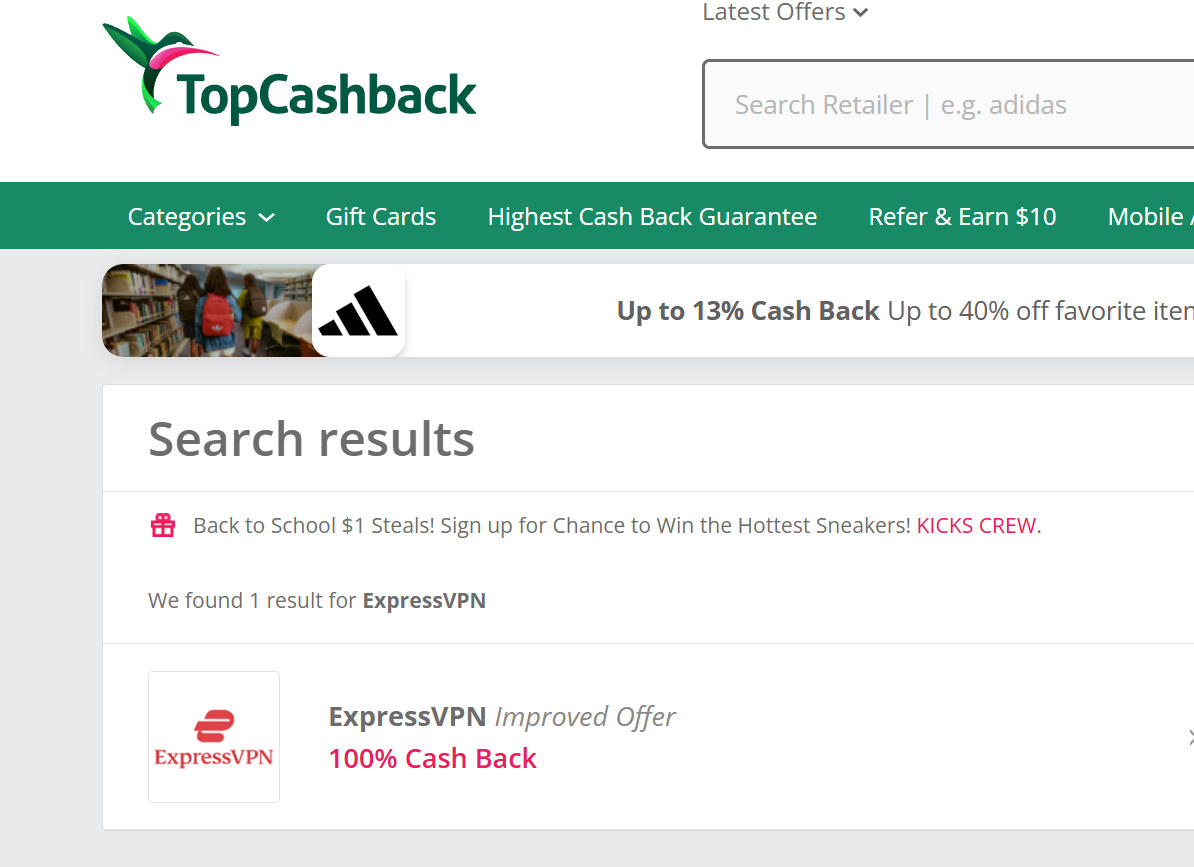The image size is (1194, 867).
Task: Open the ExpressVPN result title
Action: tap(407, 717)
